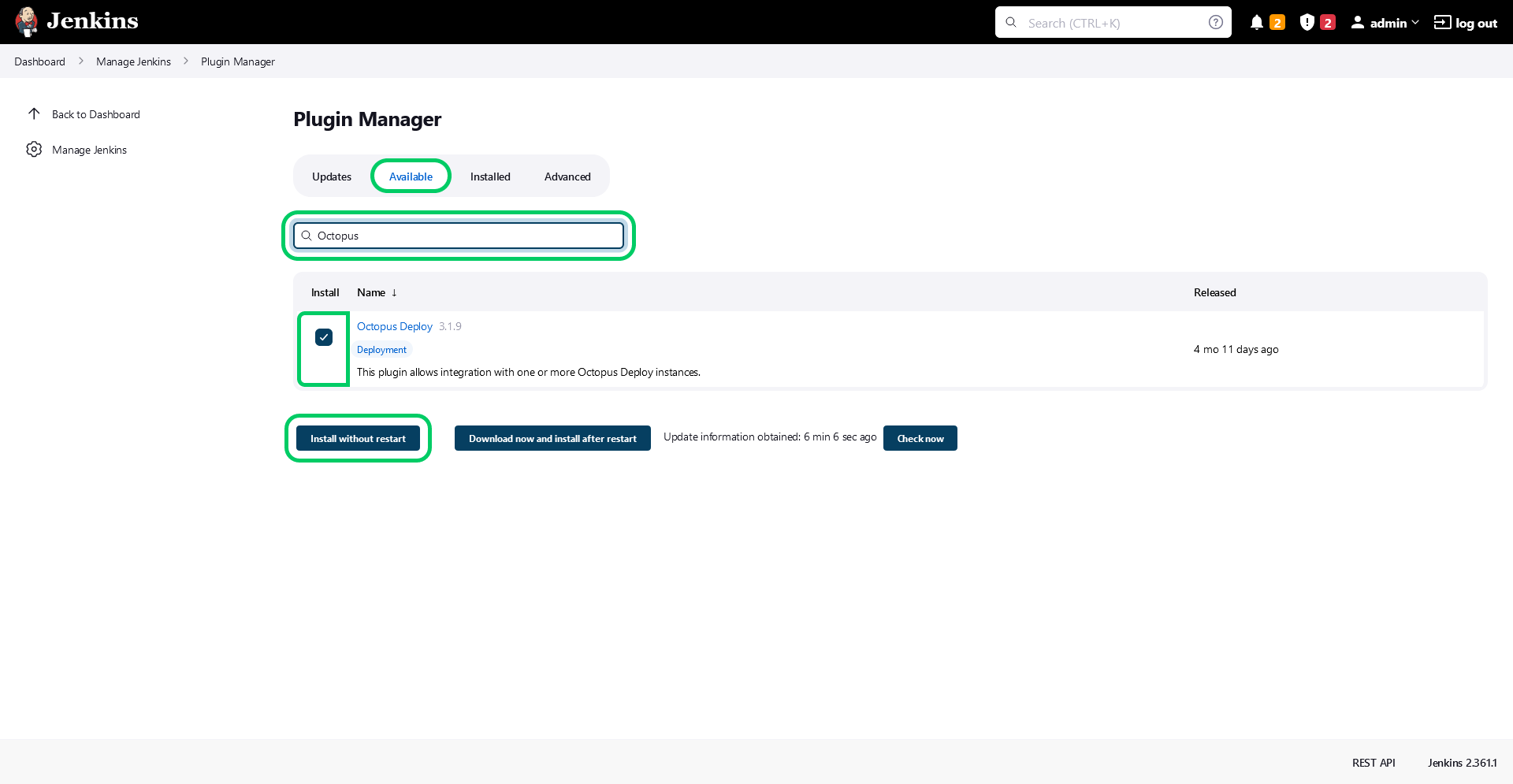Switch to the Updates tab
1513x784 pixels.
[x=332, y=176]
